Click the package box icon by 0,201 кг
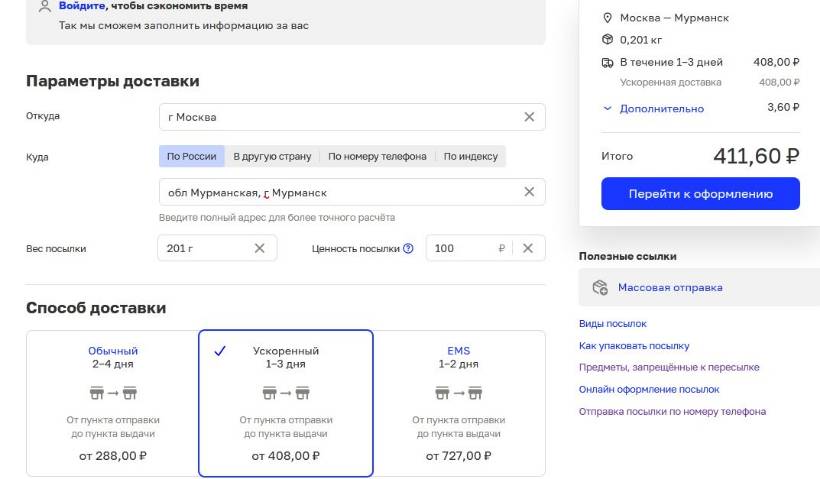This screenshot has height=479, width=820. click(607, 40)
